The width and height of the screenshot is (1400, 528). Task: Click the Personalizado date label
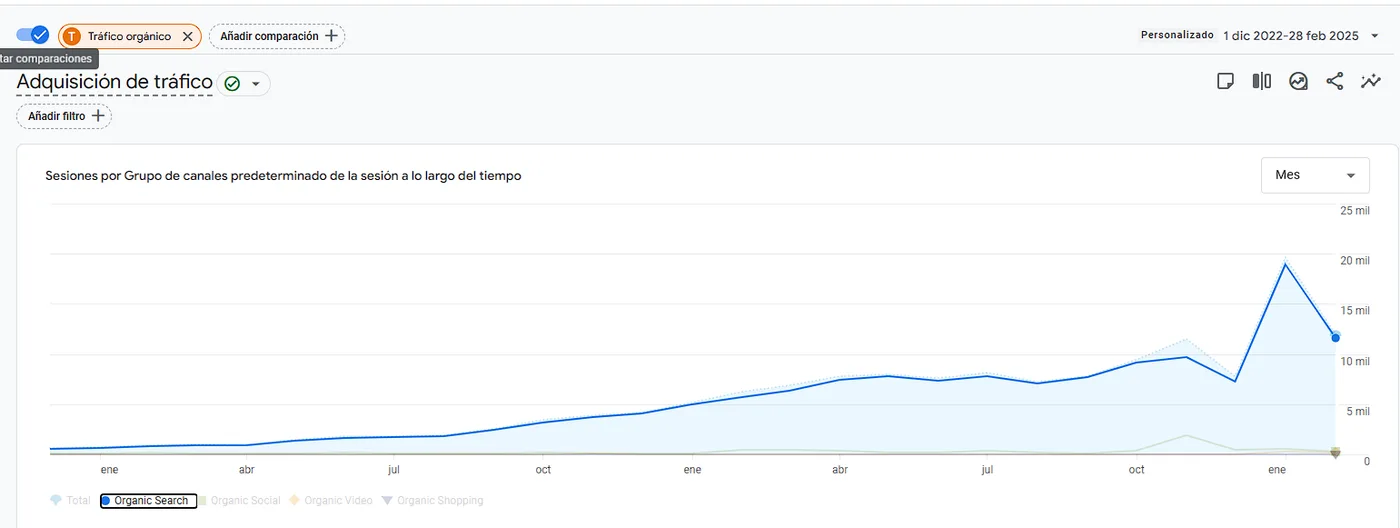click(x=1177, y=36)
